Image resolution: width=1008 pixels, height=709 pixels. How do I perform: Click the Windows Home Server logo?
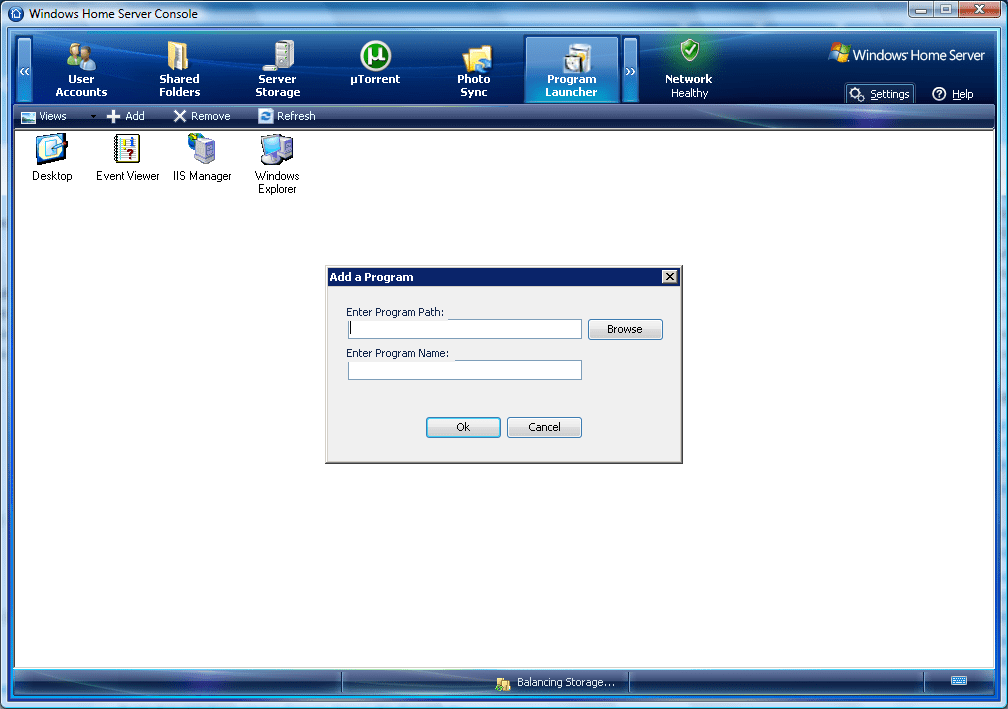pyautogui.click(x=906, y=54)
